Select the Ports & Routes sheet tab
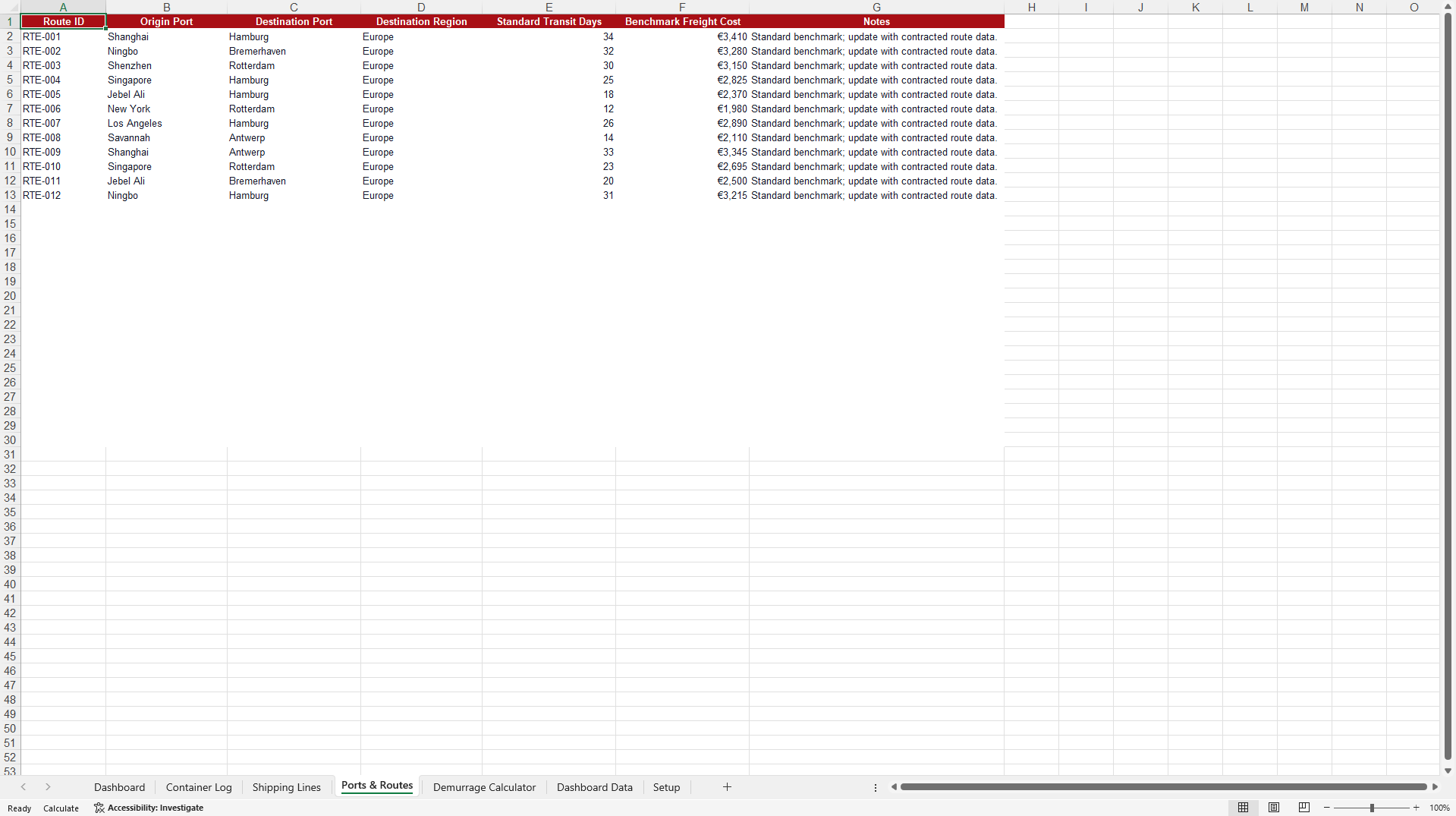1456x816 pixels. pos(377,786)
